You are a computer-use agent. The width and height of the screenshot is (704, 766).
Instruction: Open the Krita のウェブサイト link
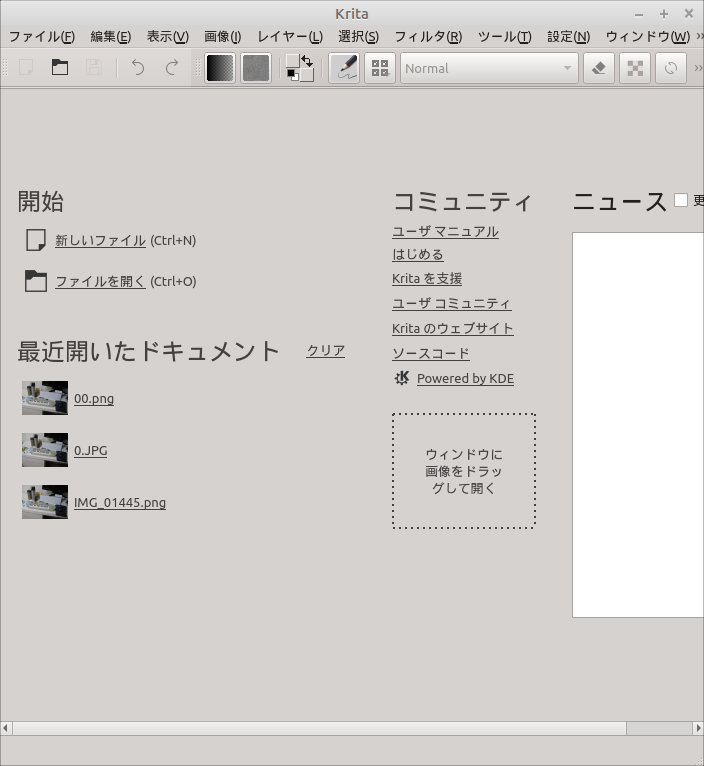pos(452,329)
